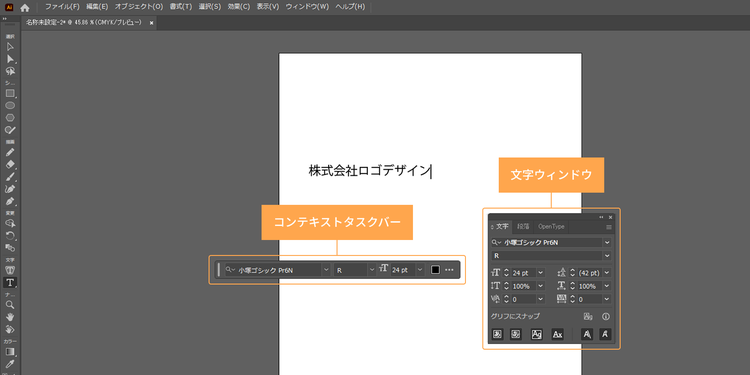Open the 選択(S) menu
The height and width of the screenshot is (375, 750).
(210, 7)
